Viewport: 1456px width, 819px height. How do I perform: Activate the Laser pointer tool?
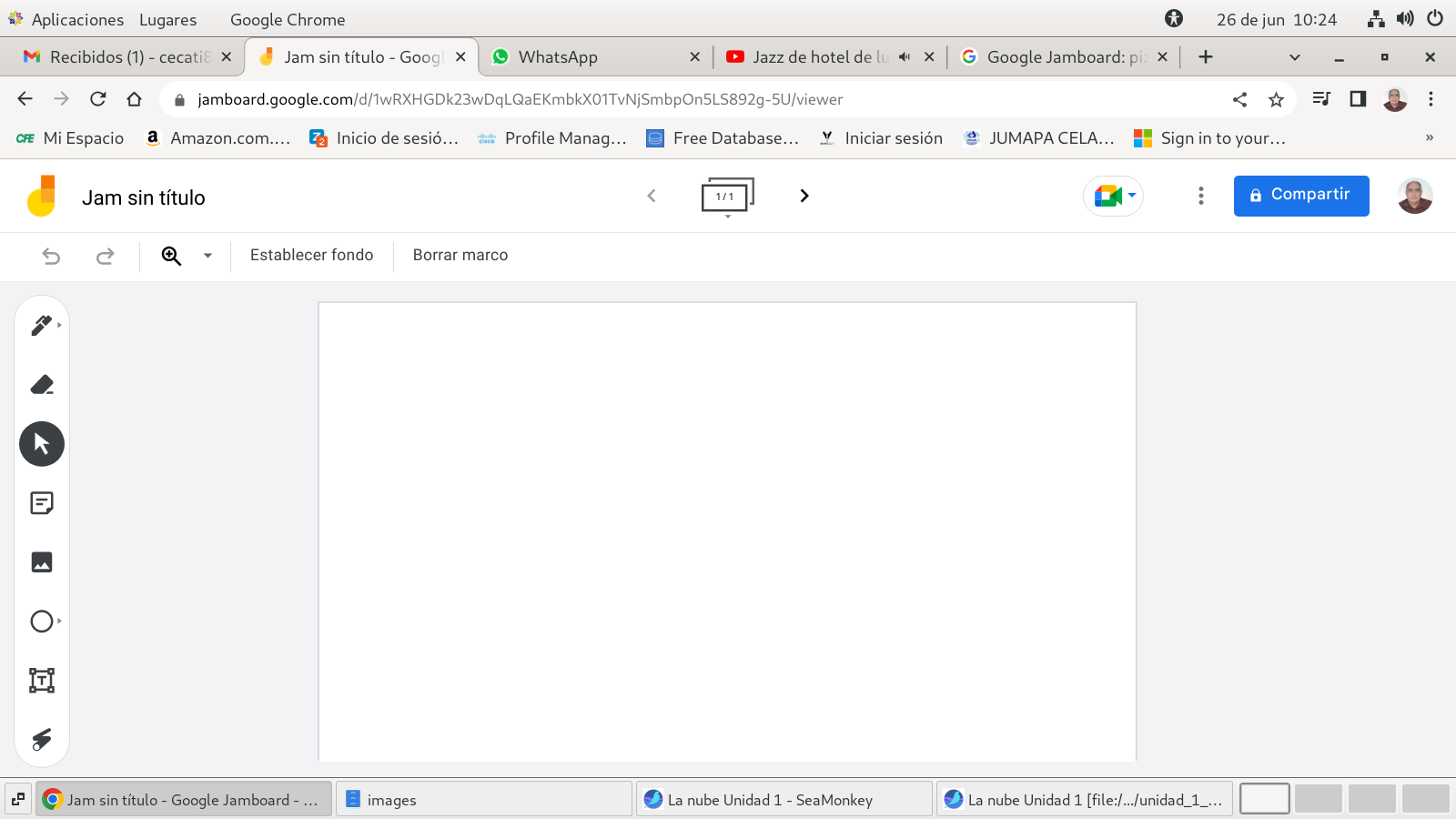(x=42, y=739)
